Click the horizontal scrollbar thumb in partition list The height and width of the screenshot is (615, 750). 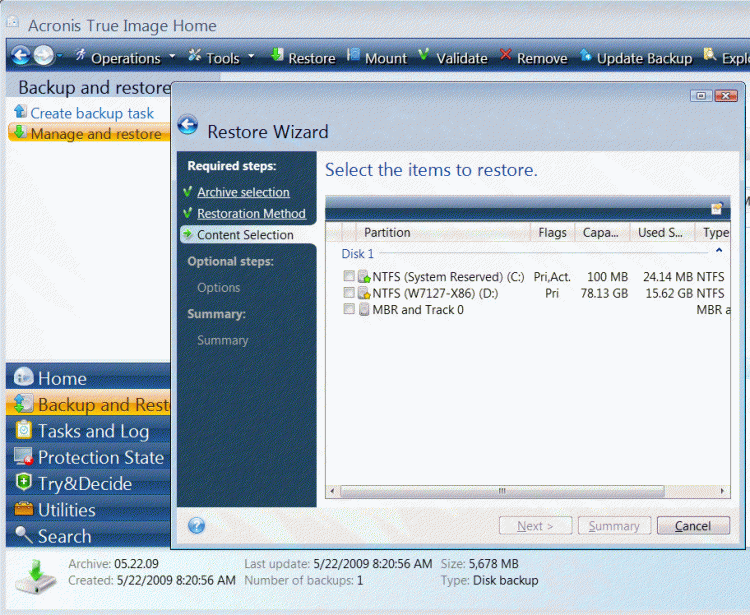click(502, 491)
